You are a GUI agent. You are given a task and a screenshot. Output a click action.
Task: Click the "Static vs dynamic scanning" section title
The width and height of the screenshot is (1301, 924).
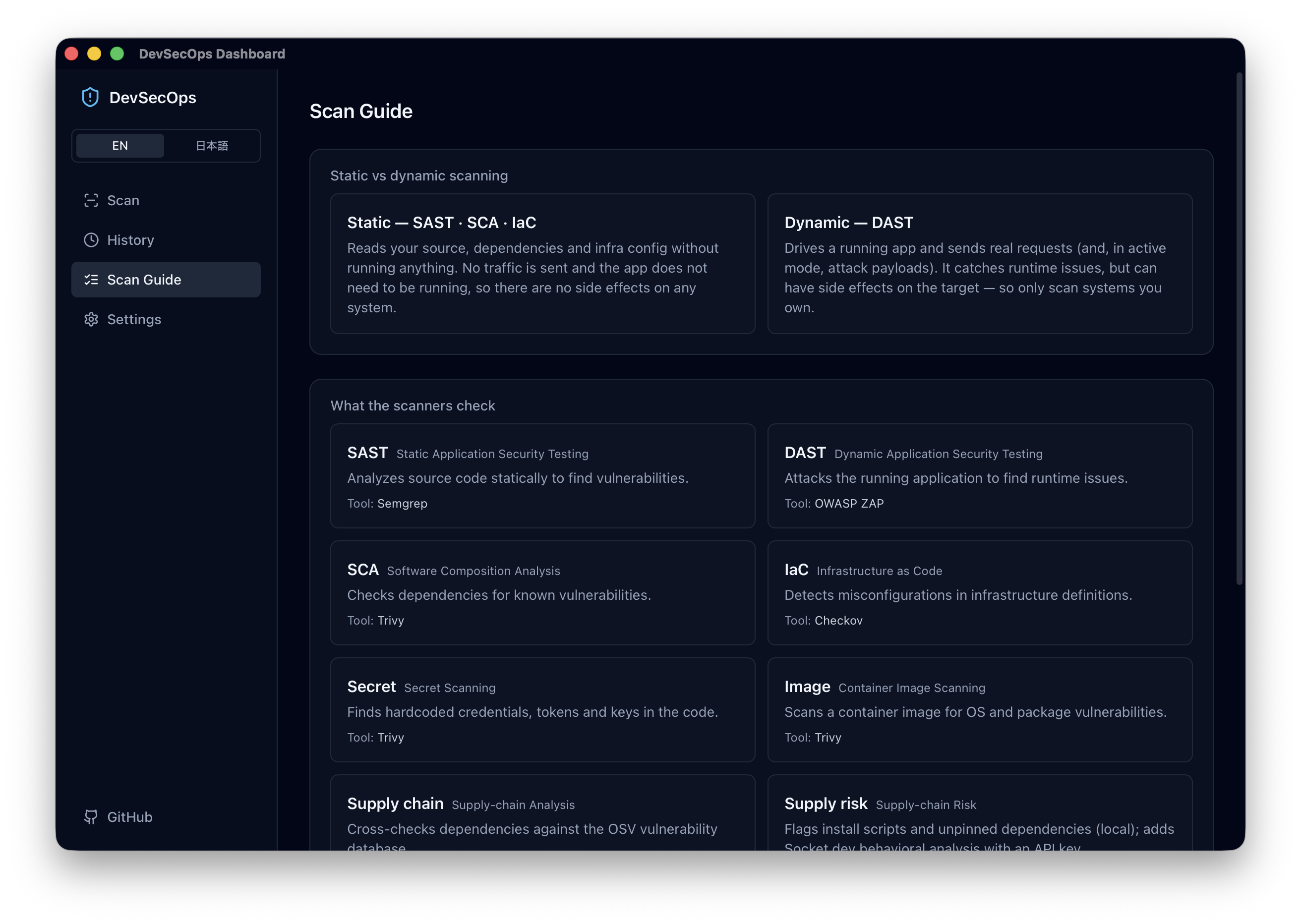point(419,176)
